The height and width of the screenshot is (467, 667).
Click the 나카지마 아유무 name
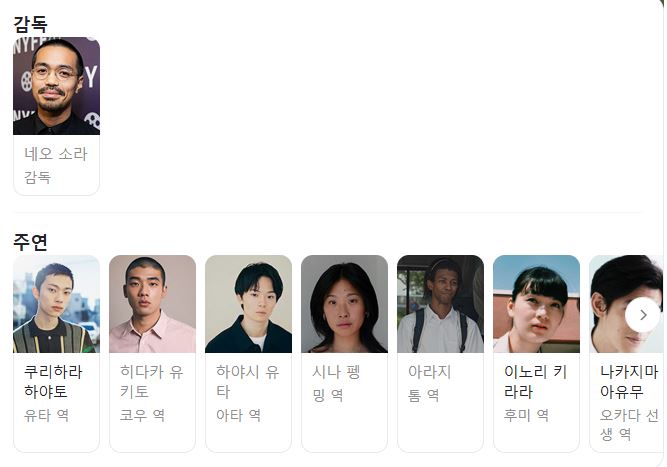(x=629, y=382)
